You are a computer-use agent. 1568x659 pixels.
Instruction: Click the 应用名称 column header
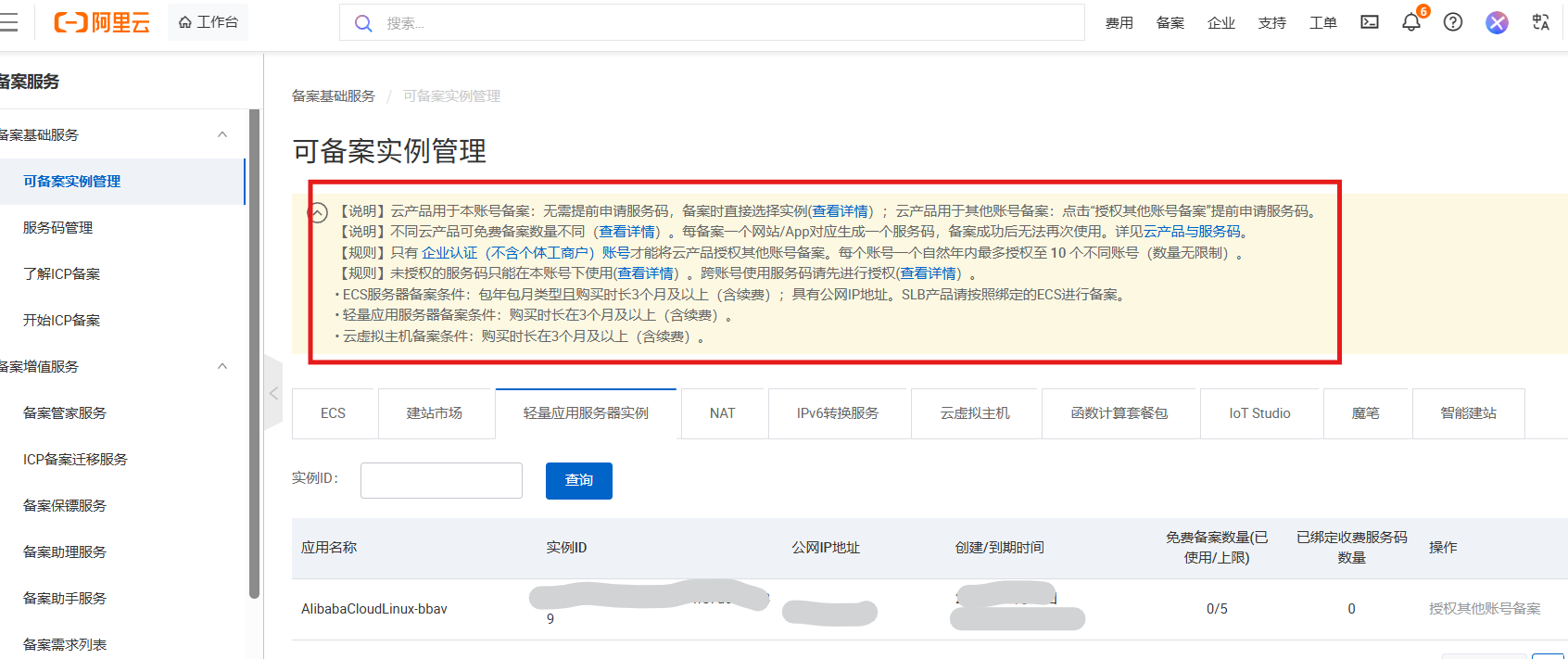pyautogui.click(x=329, y=548)
